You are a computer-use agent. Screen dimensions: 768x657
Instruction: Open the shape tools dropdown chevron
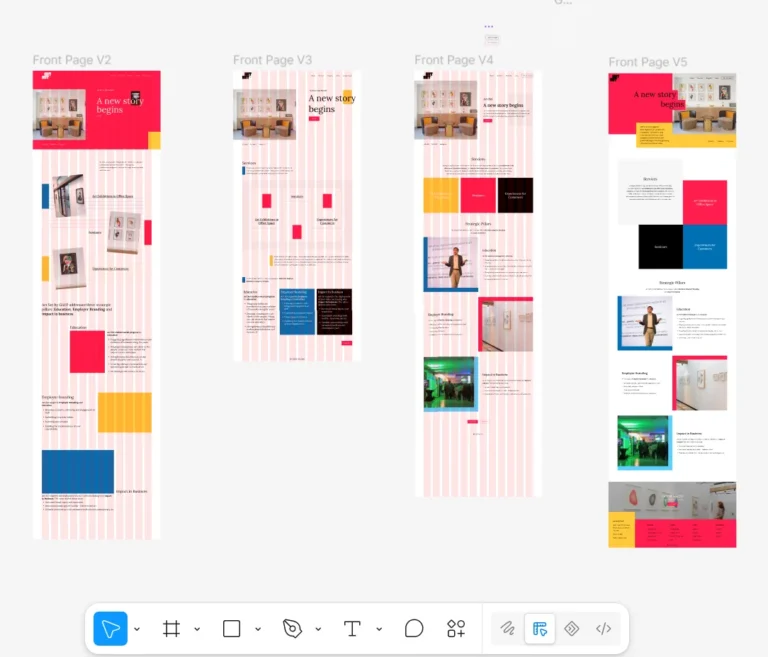tap(258, 629)
